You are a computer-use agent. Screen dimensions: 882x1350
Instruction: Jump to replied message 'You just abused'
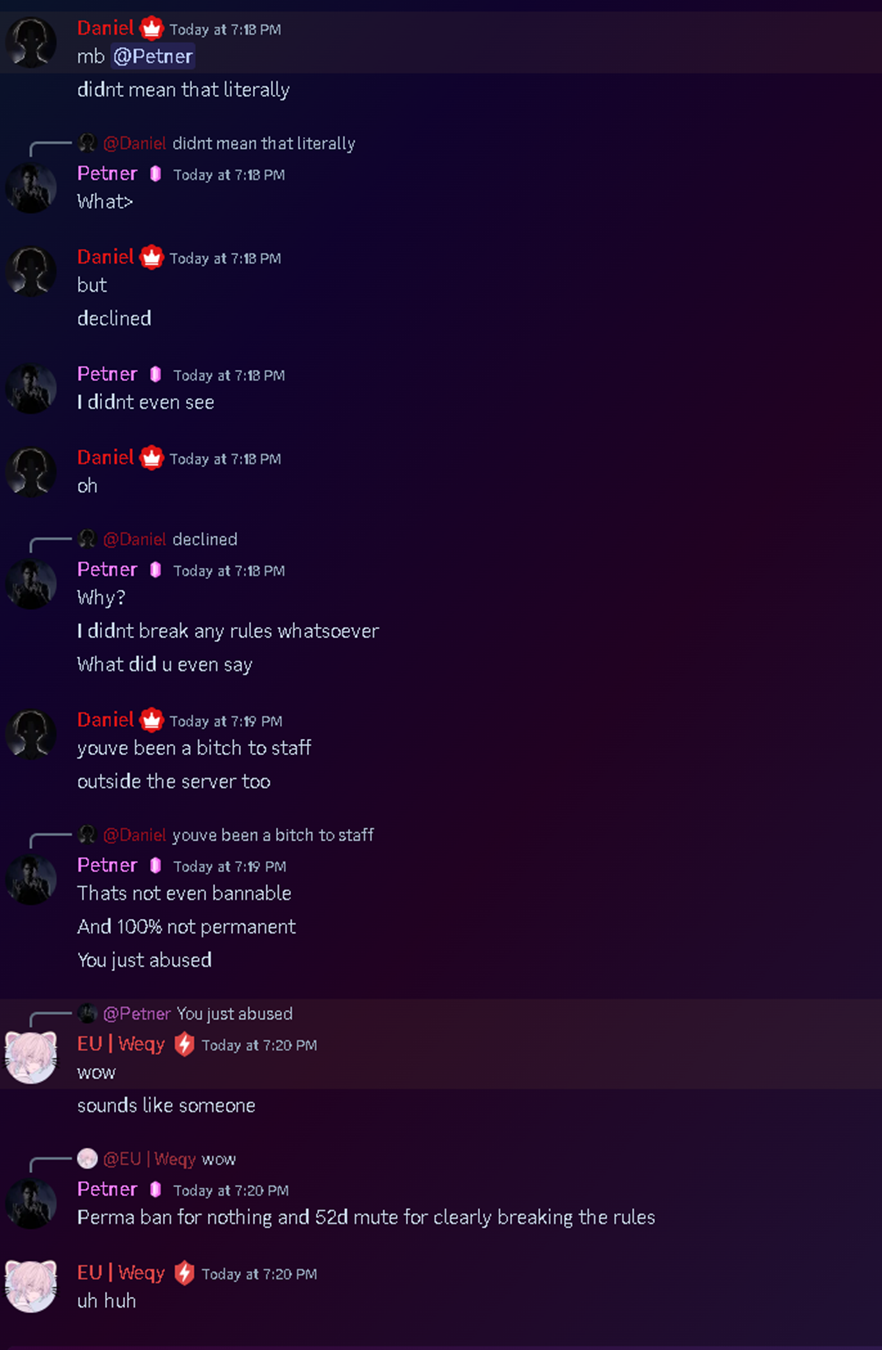coord(235,1013)
